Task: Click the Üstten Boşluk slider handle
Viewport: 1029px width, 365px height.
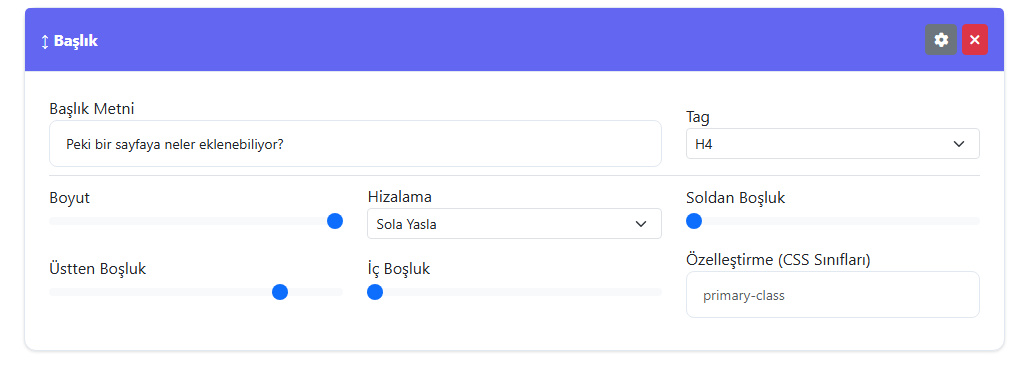Action: tap(280, 292)
